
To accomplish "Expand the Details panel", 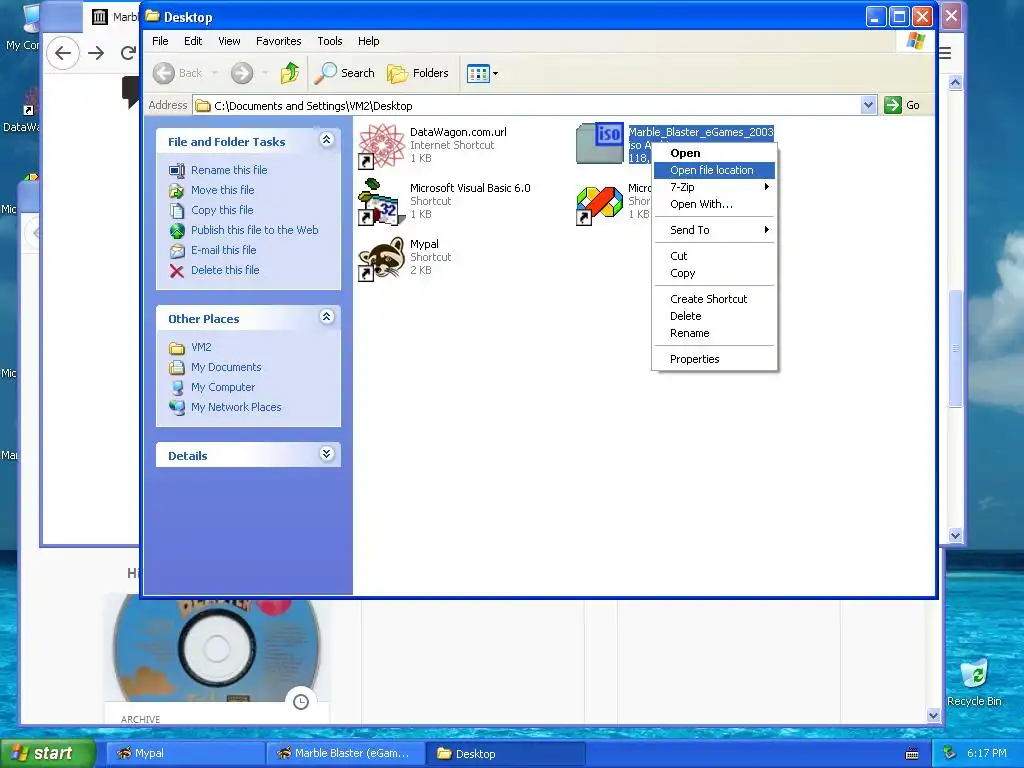I will tap(327, 454).
